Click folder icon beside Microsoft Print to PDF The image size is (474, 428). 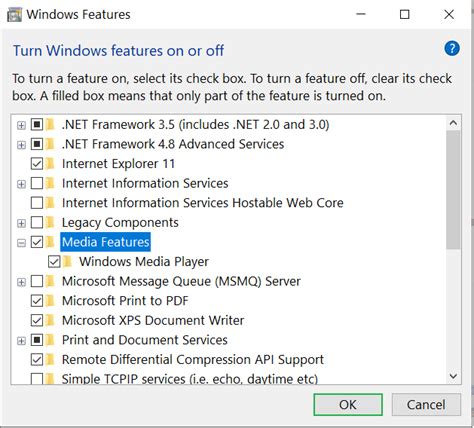(50, 301)
